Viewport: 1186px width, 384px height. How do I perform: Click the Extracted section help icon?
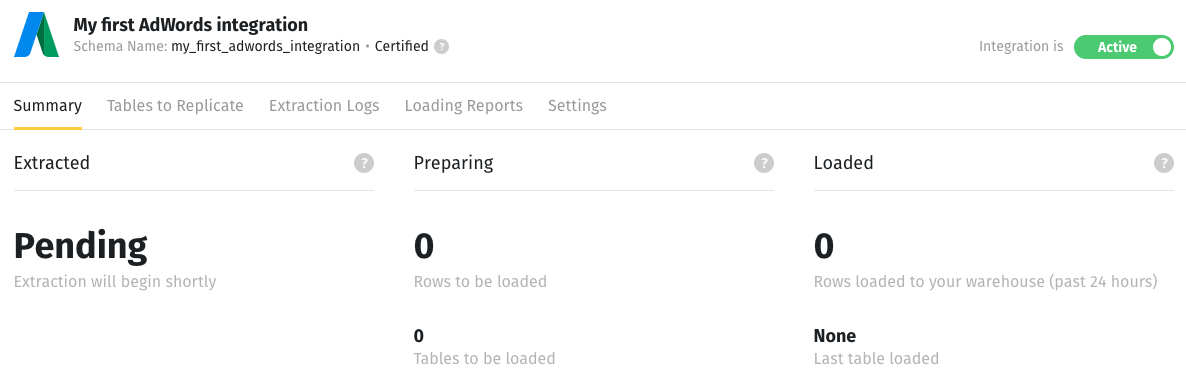coord(364,163)
